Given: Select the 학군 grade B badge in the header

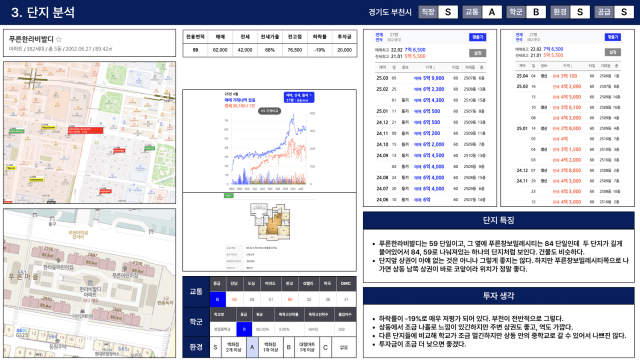Looking at the screenshot, I should [x=526, y=12].
